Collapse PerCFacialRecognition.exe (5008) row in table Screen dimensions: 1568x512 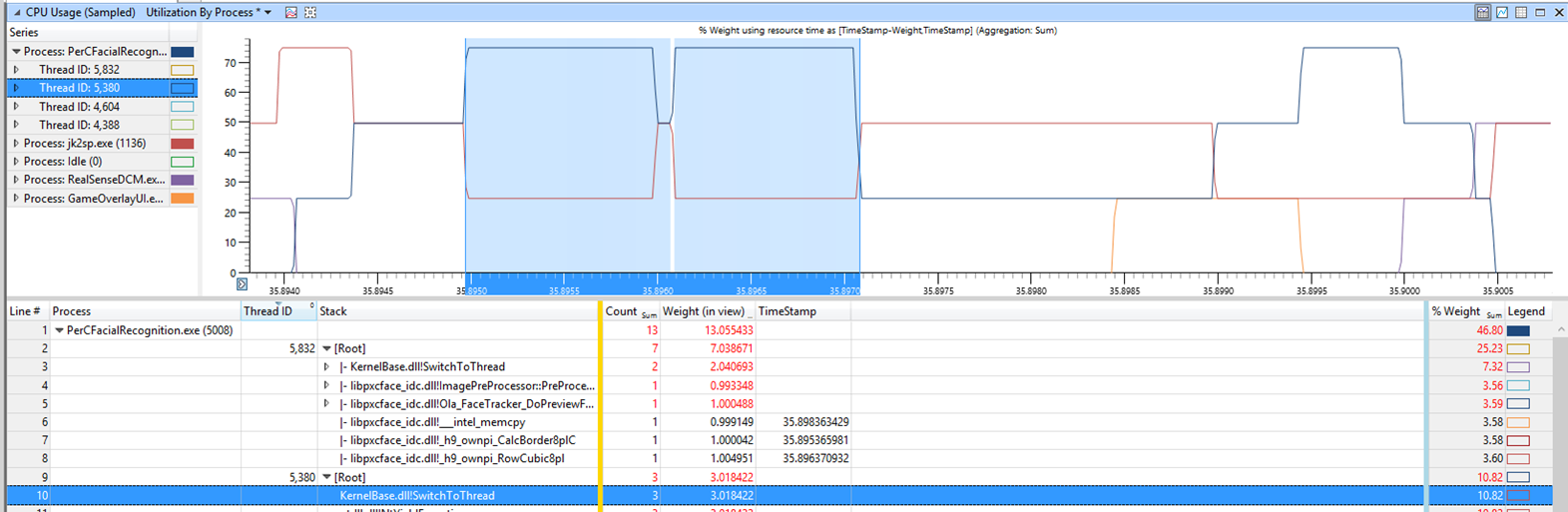[59, 330]
